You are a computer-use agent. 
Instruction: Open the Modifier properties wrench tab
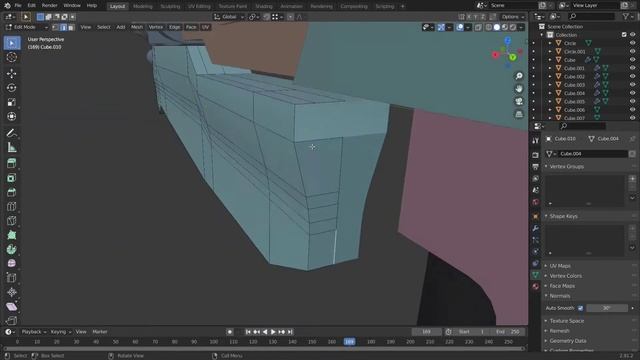[x=536, y=228]
